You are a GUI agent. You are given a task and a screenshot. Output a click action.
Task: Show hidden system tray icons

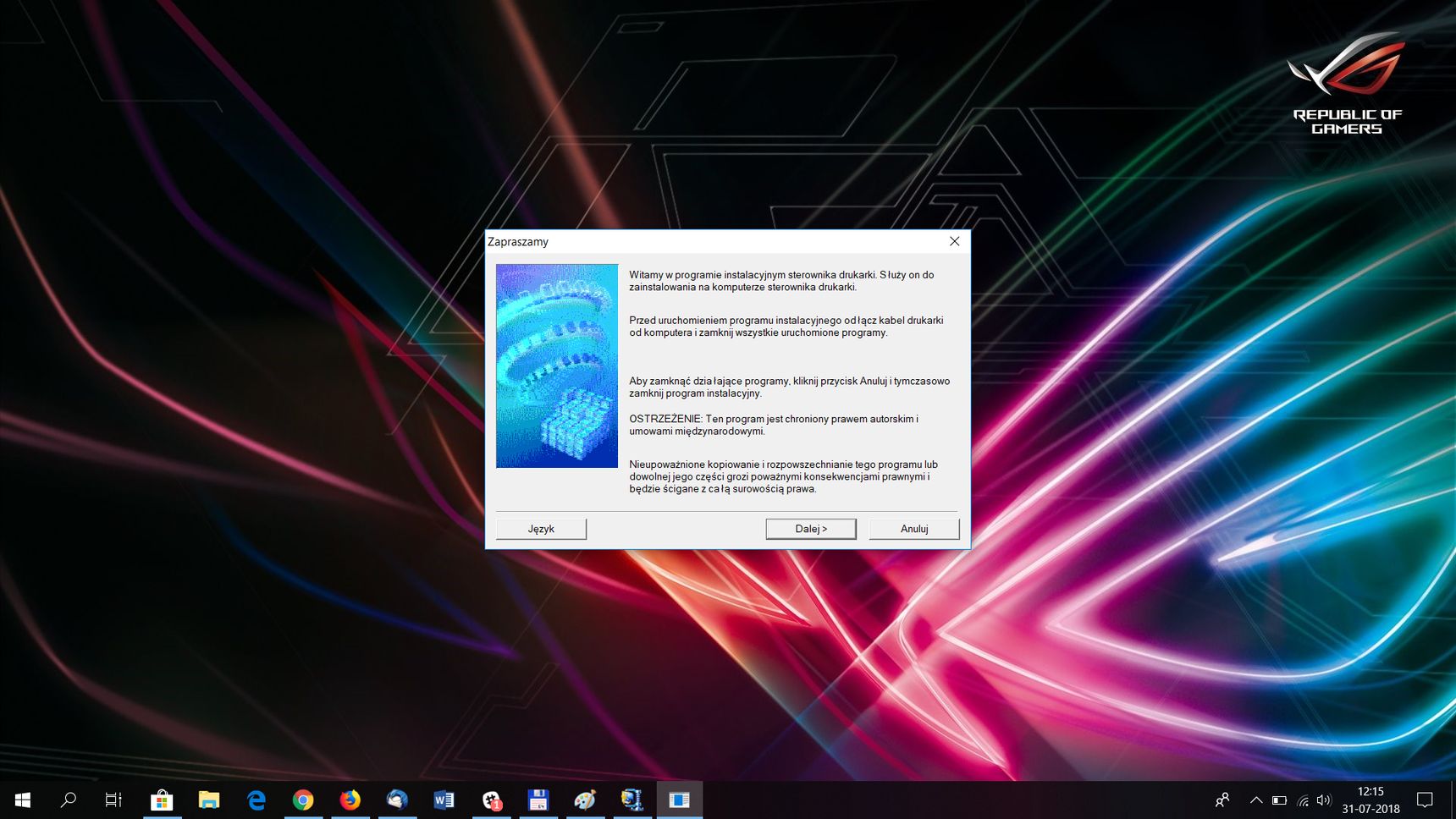point(1256,800)
